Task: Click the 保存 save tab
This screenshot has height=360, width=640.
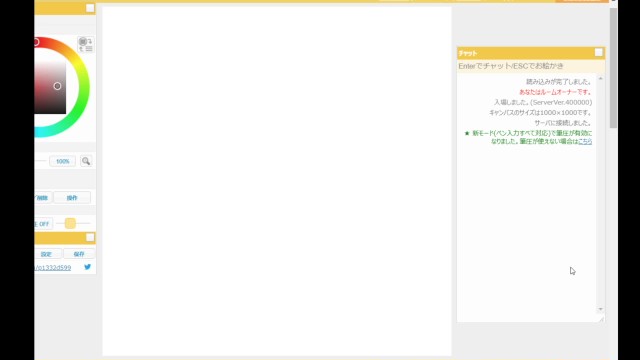Action: click(x=79, y=254)
